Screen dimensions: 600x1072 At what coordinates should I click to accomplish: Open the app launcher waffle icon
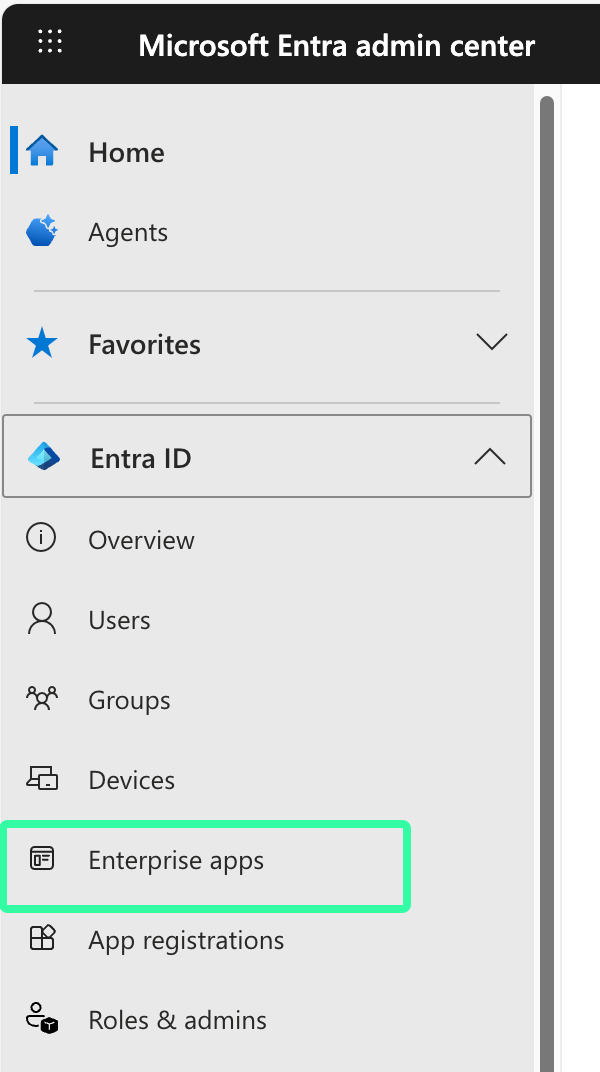coord(49,42)
